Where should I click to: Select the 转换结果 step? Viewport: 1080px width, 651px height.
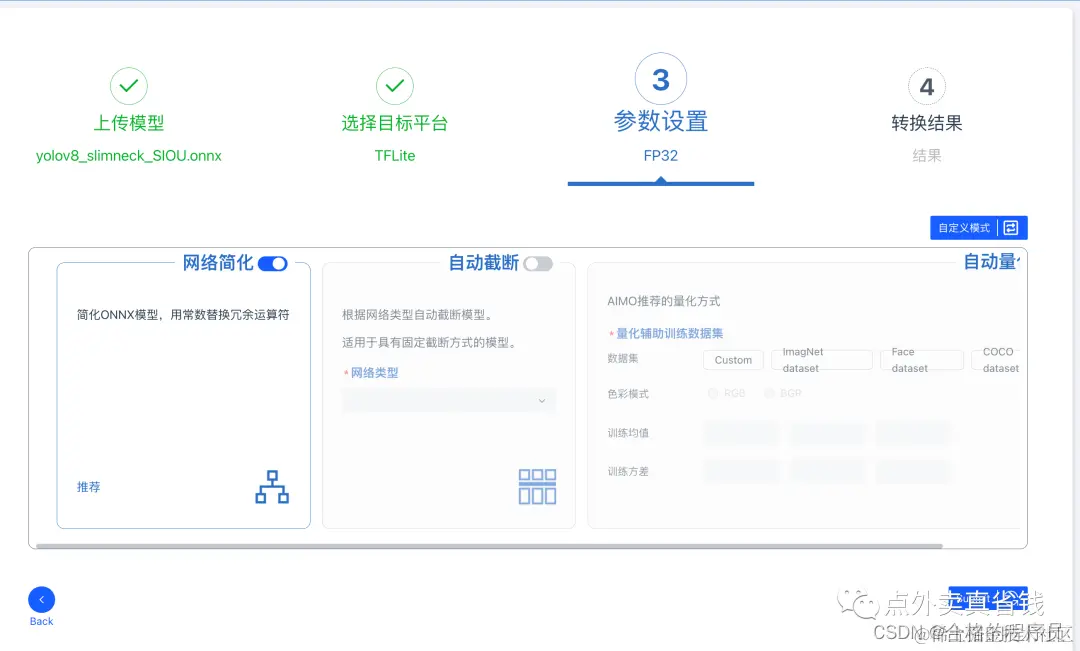926,123
